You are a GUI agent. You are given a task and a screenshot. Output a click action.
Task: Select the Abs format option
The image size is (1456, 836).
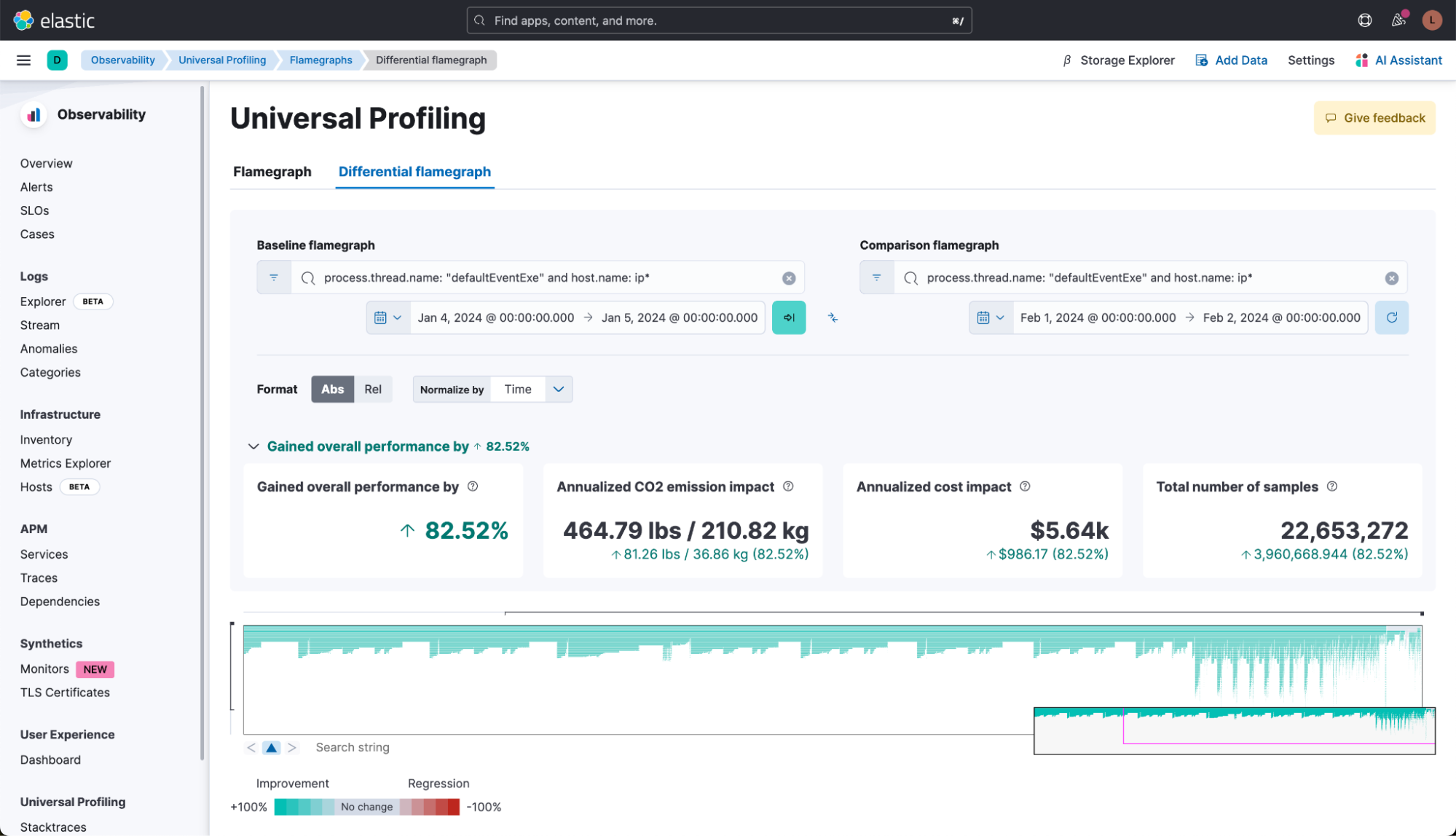[332, 390]
